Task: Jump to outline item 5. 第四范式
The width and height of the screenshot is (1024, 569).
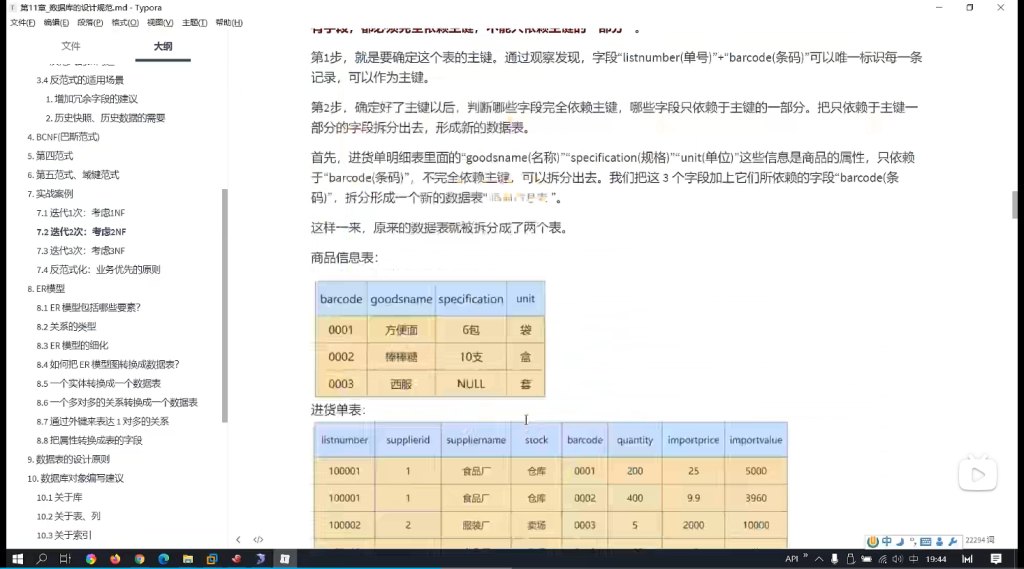Action: pyautogui.click(x=50, y=156)
